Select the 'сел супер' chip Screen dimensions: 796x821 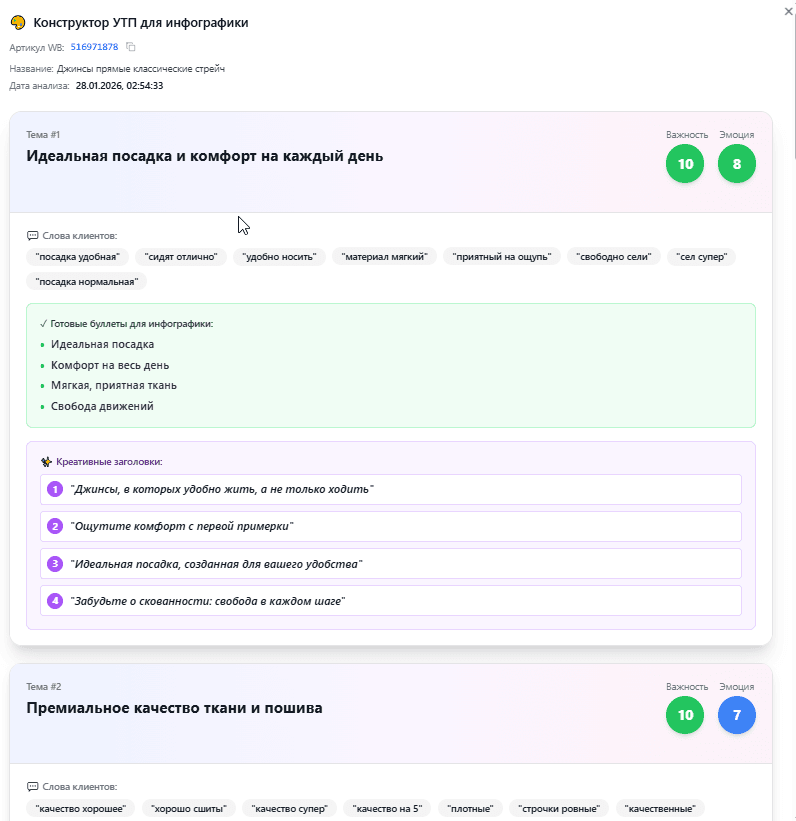click(x=701, y=257)
